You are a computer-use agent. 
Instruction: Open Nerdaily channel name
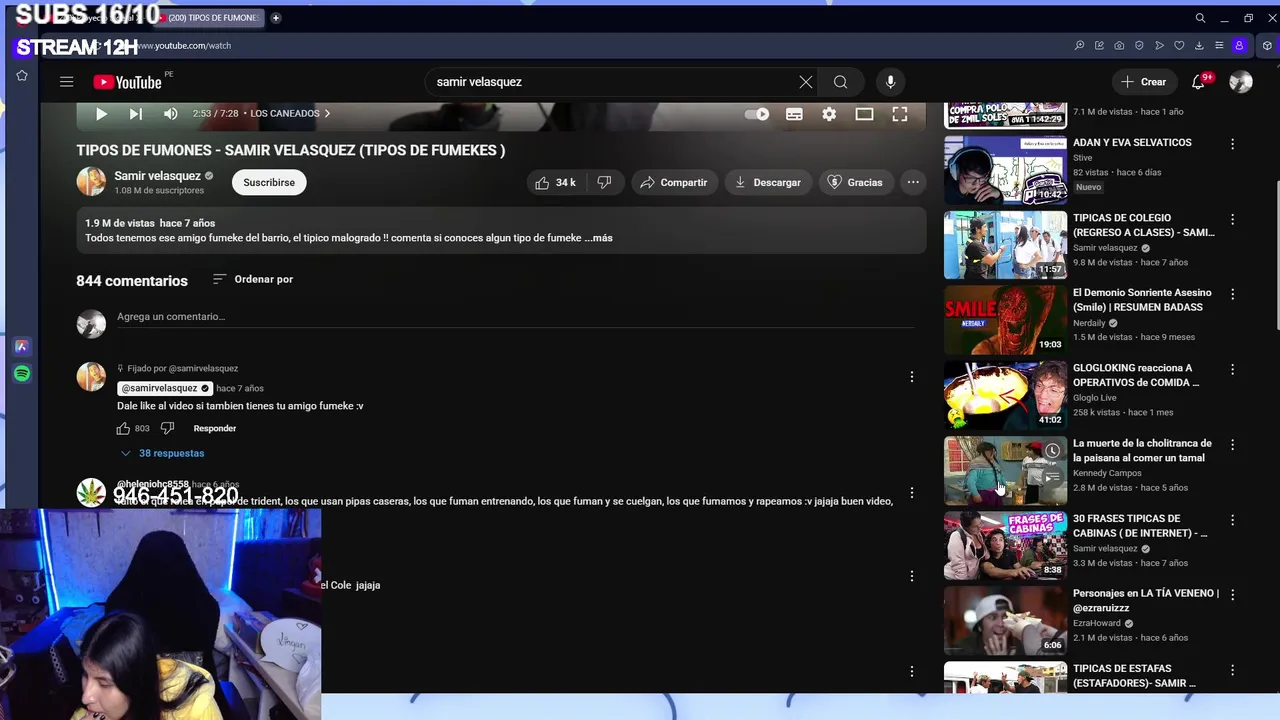click(1089, 323)
